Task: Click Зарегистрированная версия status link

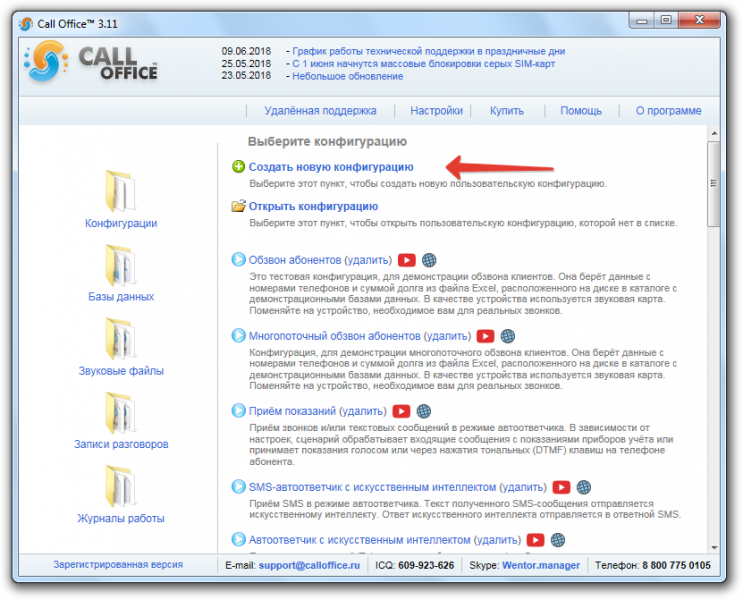Action: pos(118,564)
